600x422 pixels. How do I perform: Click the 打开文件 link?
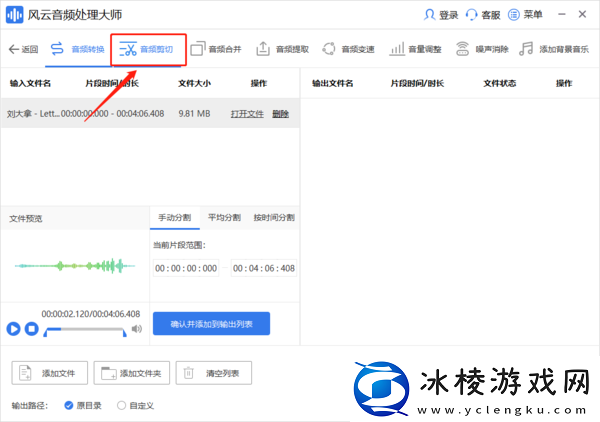247,114
